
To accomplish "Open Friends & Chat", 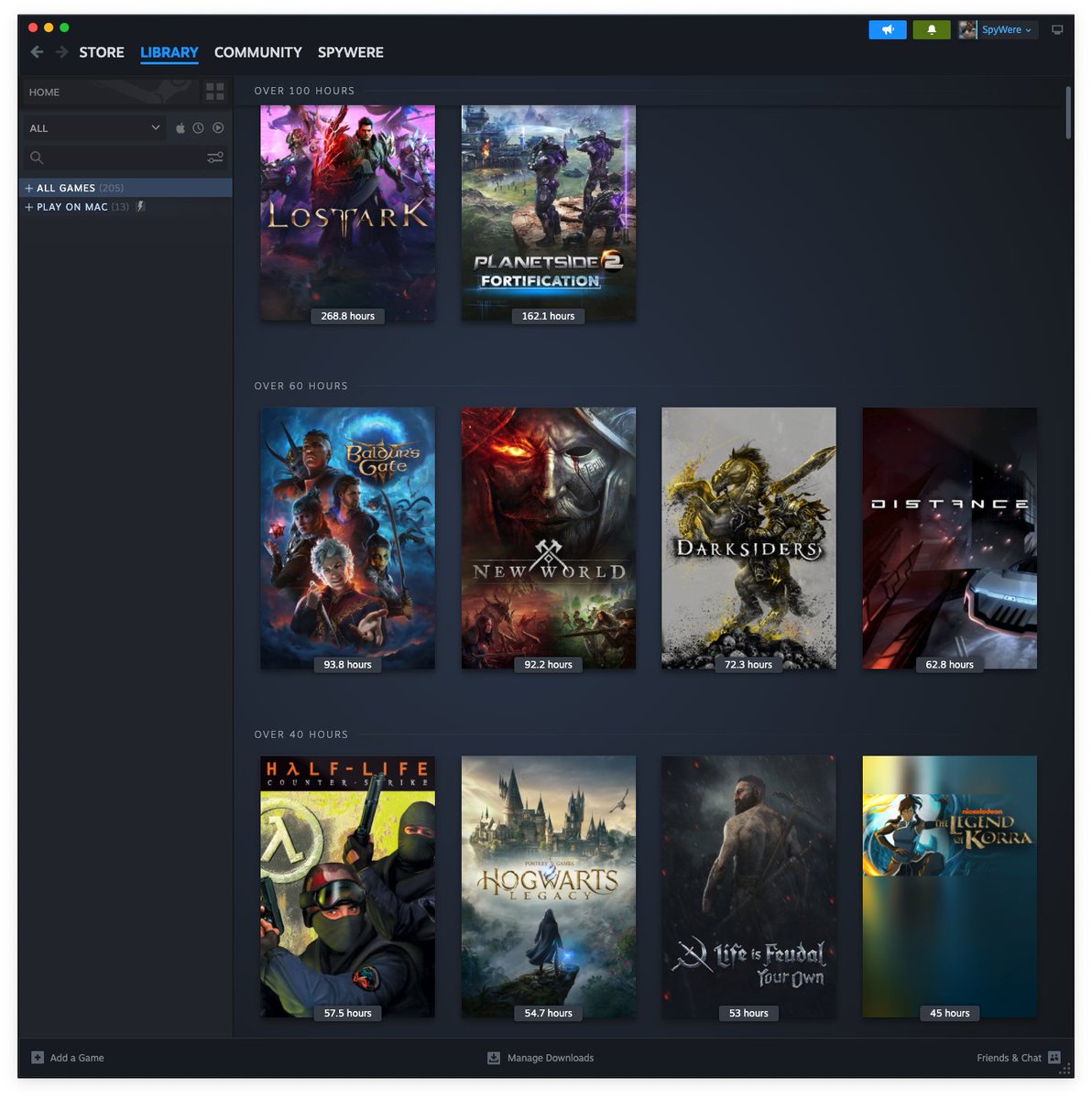I will point(1009,1058).
